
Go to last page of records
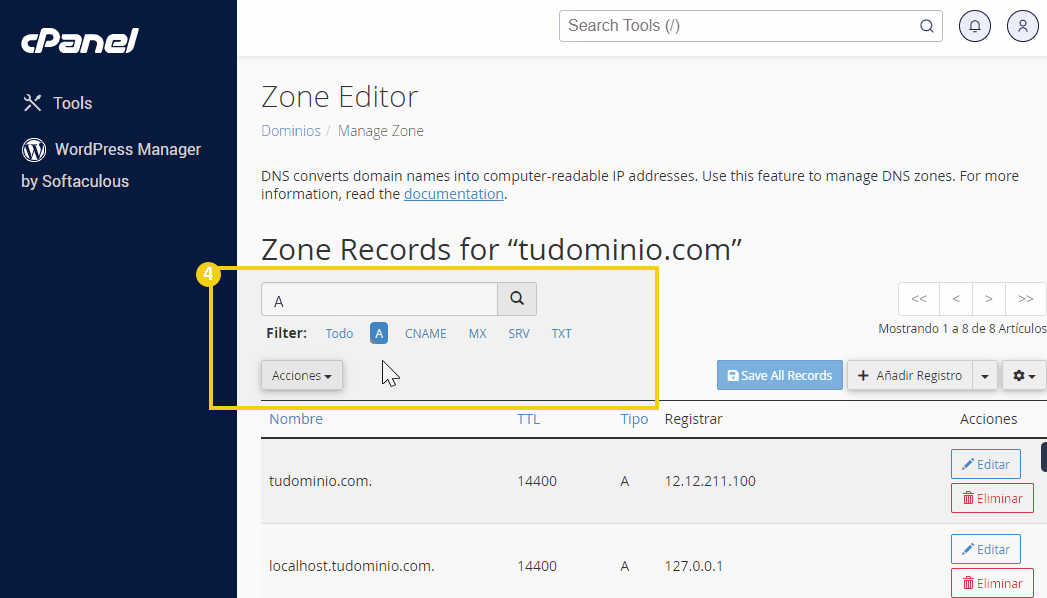click(1026, 299)
